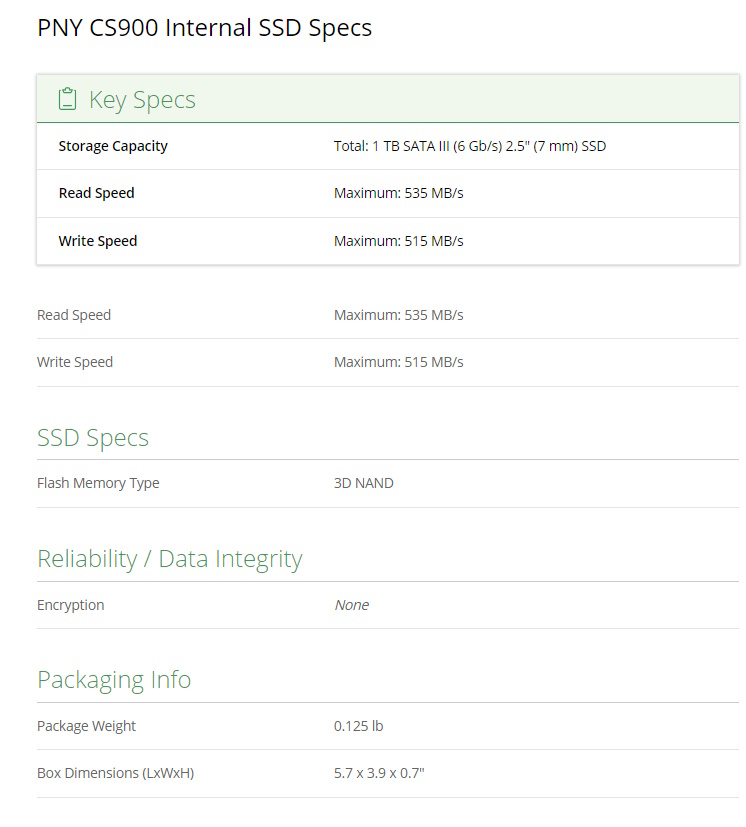Click the Packaging Info section heading
This screenshot has height=827, width=746.
point(114,680)
